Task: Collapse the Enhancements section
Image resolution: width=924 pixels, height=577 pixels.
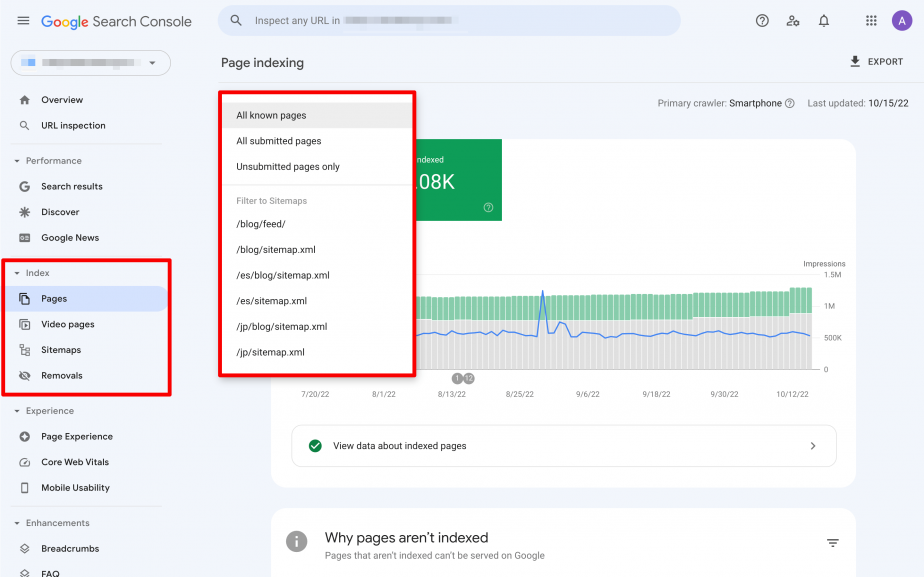Action: 16,523
